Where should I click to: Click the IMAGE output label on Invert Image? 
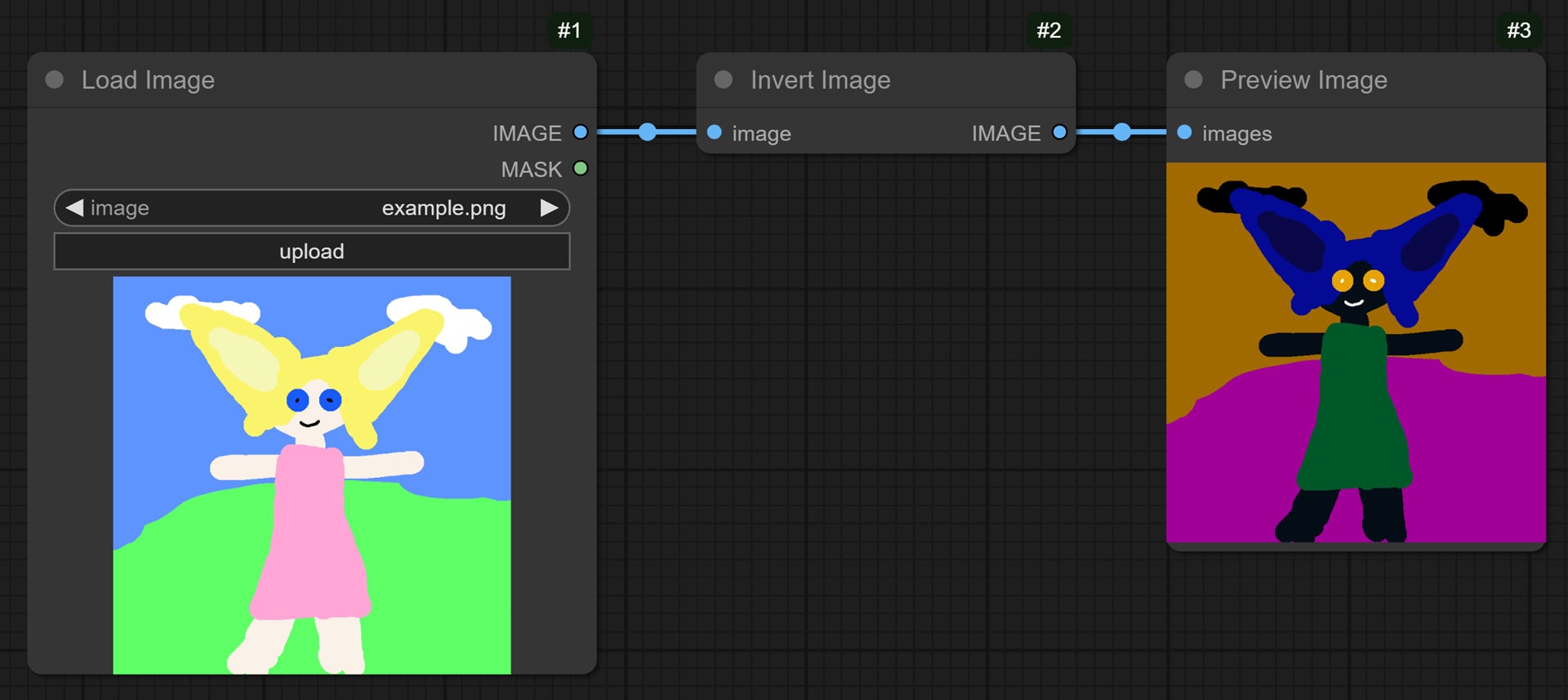(1006, 133)
